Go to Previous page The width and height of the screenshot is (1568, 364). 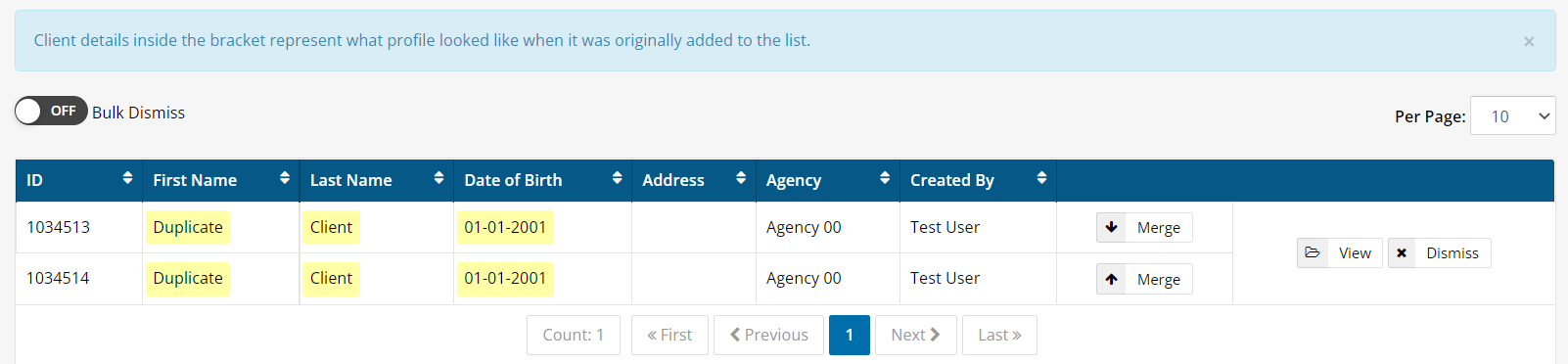pyautogui.click(x=768, y=335)
